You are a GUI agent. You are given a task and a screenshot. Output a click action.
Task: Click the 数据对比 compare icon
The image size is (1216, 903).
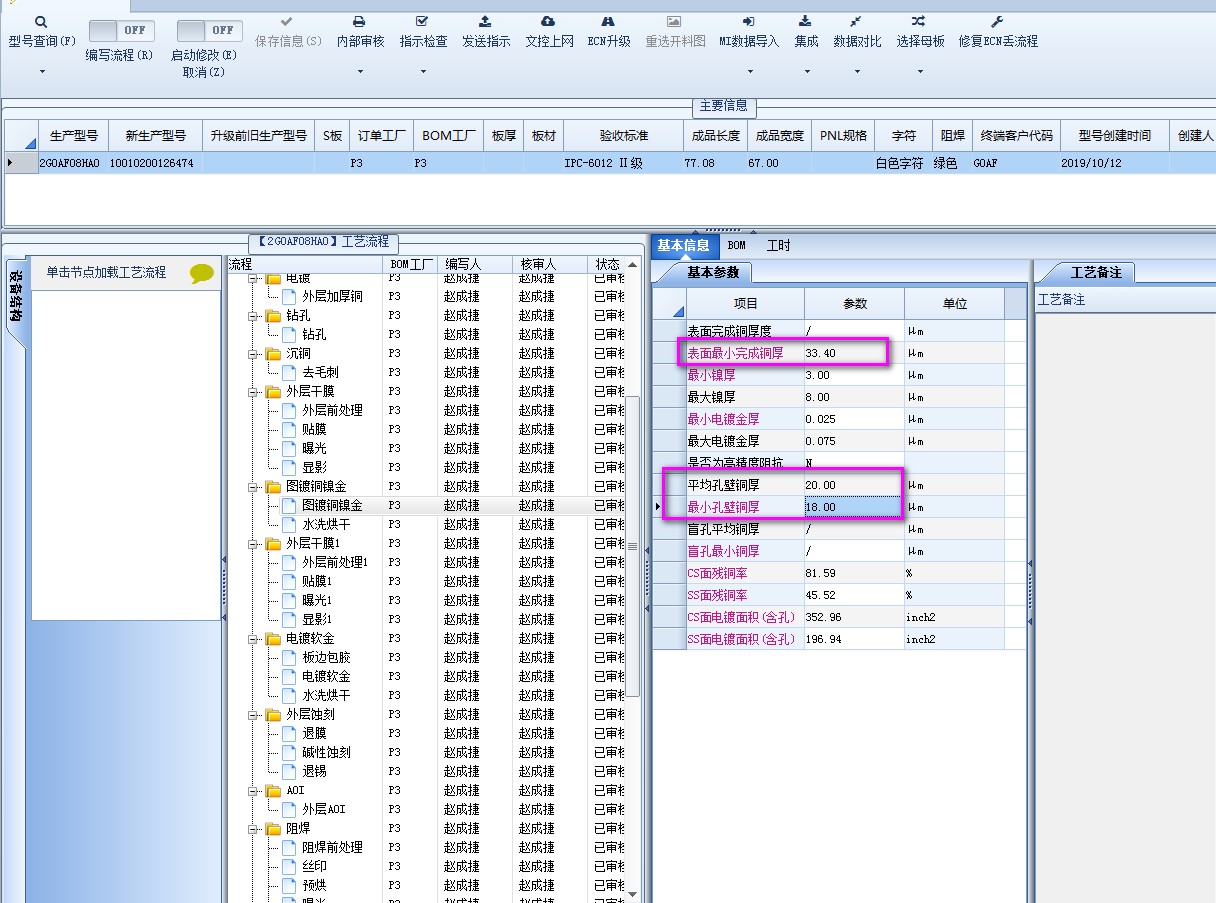[x=856, y=21]
